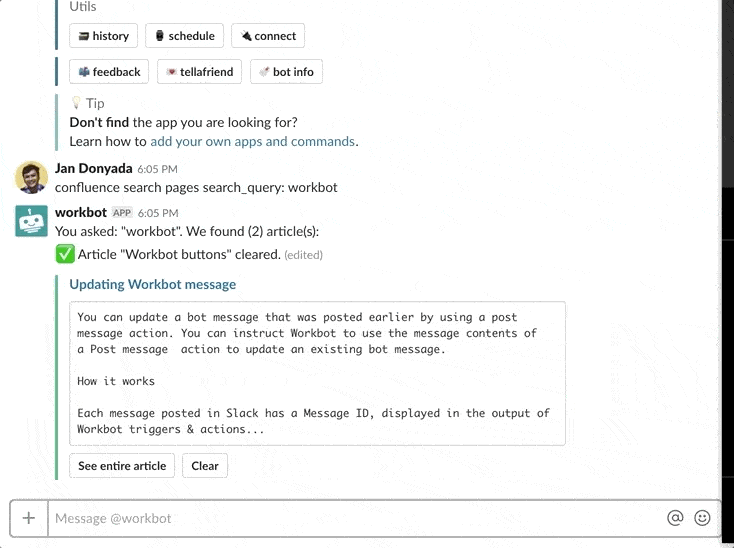Focus the Message @workbot input field

[356, 518]
